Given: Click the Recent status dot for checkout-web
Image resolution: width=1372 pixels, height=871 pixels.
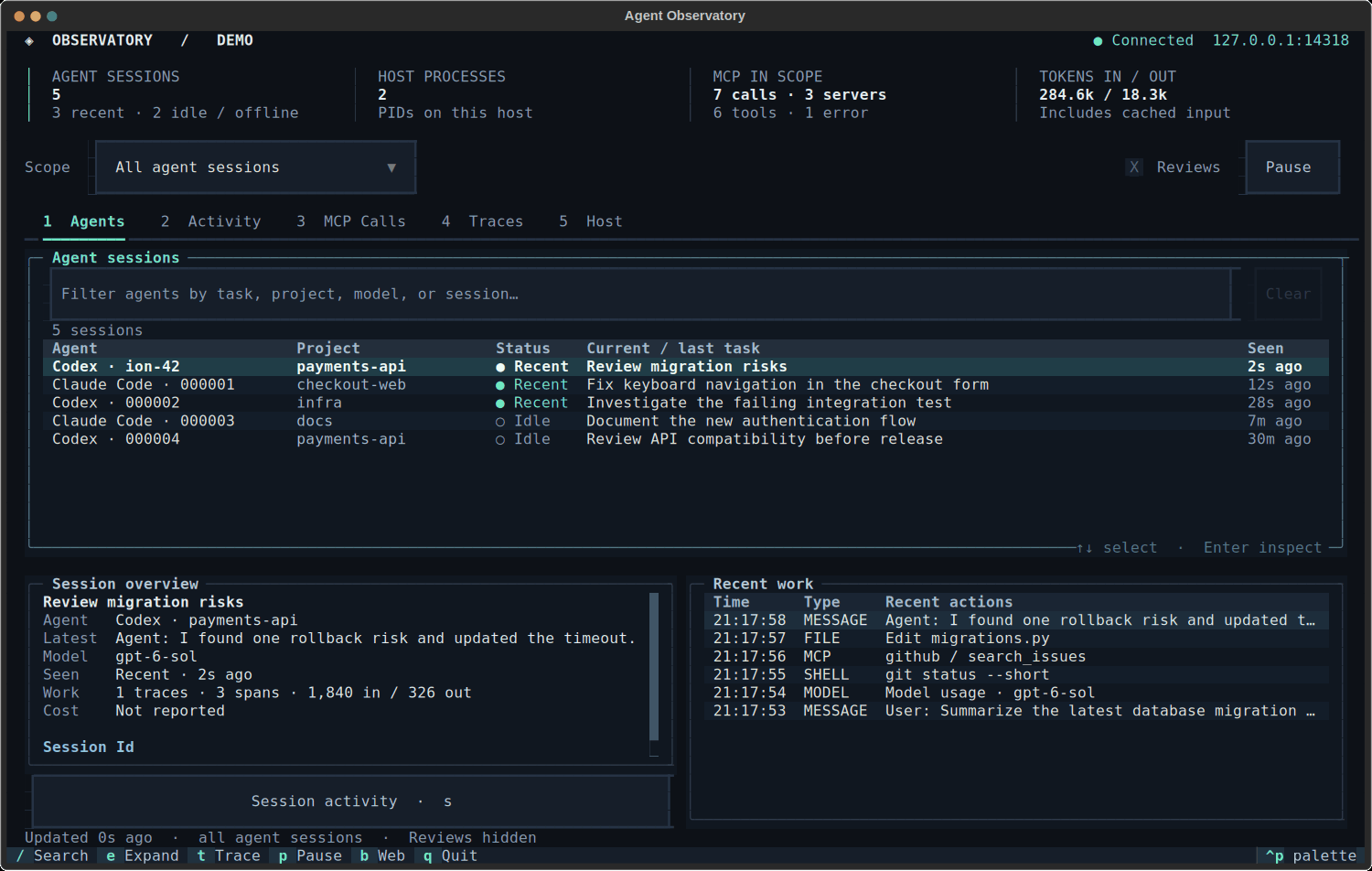Looking at the screenshot, I should coord(500,385).
